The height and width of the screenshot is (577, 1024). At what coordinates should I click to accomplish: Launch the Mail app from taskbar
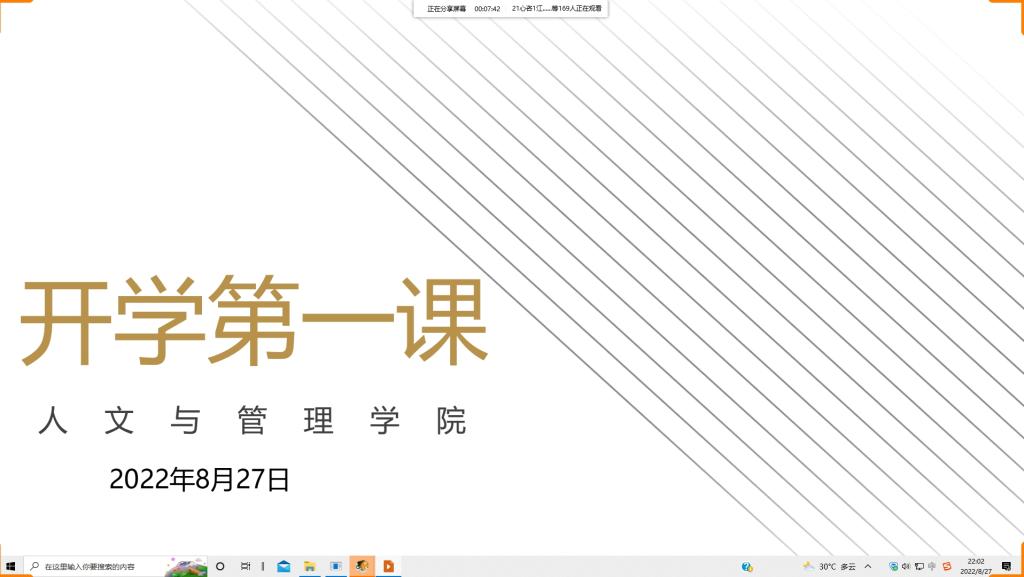point(284,566)
